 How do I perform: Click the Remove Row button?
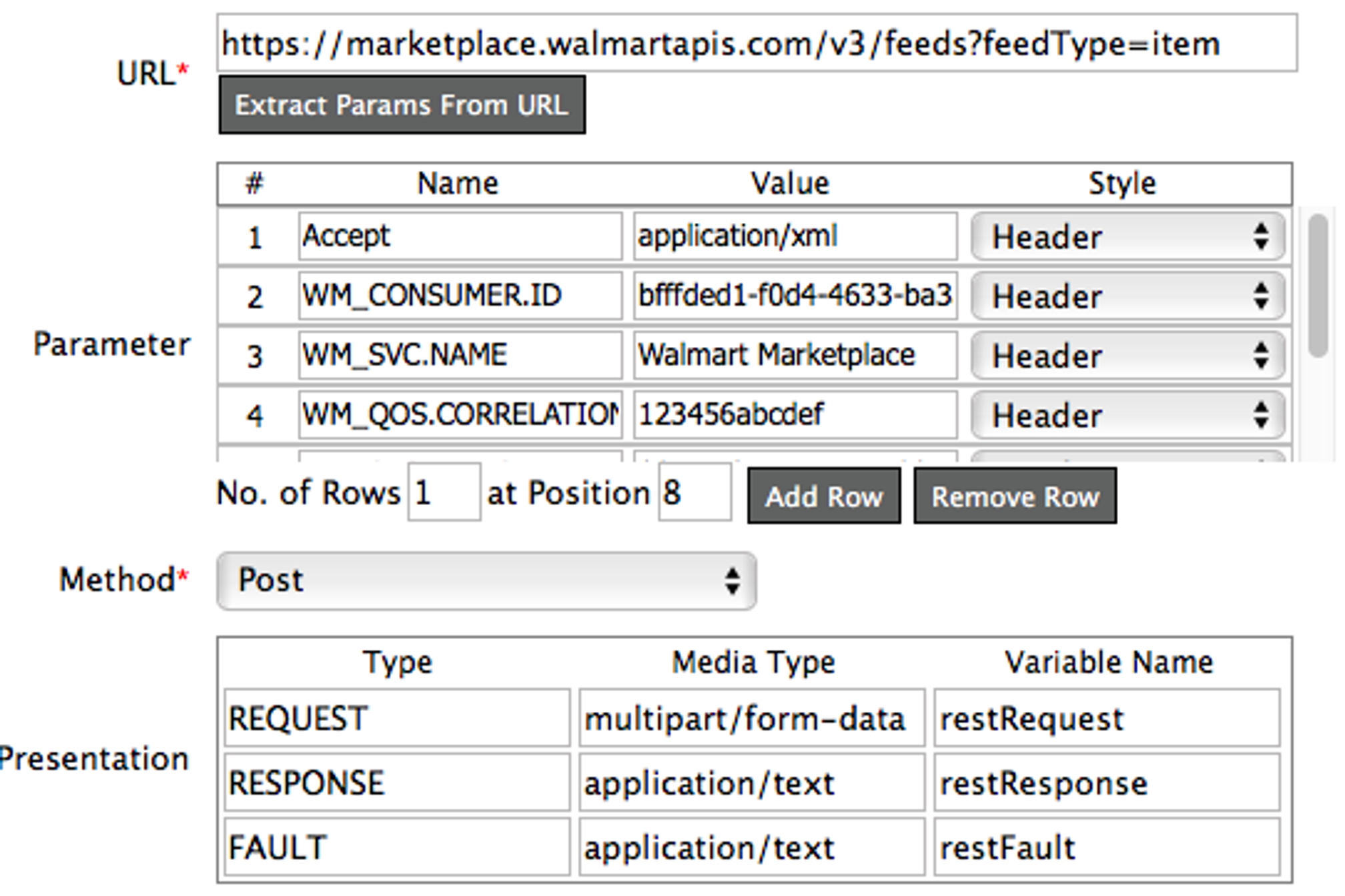pyautogui.click(x=1014, y=496)
